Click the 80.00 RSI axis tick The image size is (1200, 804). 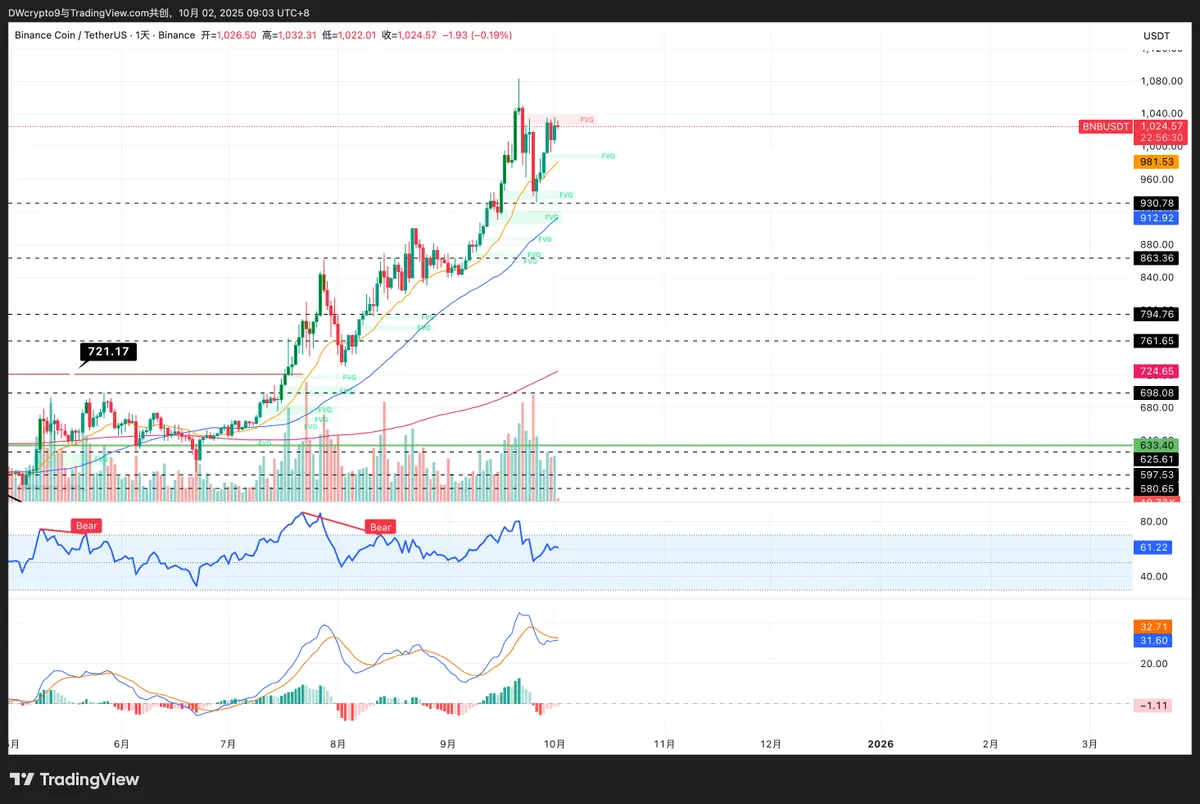(1155, 522)
